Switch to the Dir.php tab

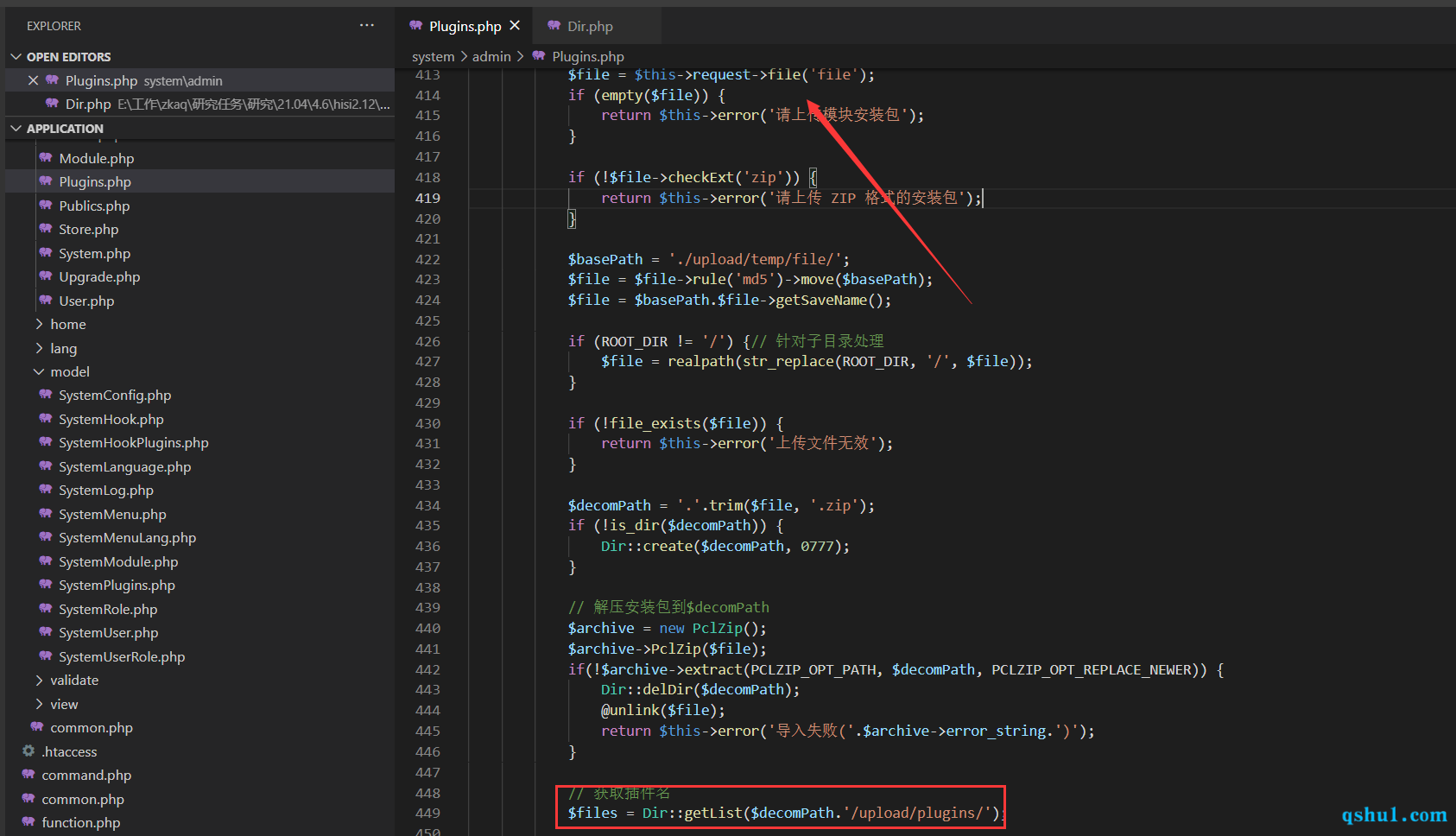click(x=590, y=26)
